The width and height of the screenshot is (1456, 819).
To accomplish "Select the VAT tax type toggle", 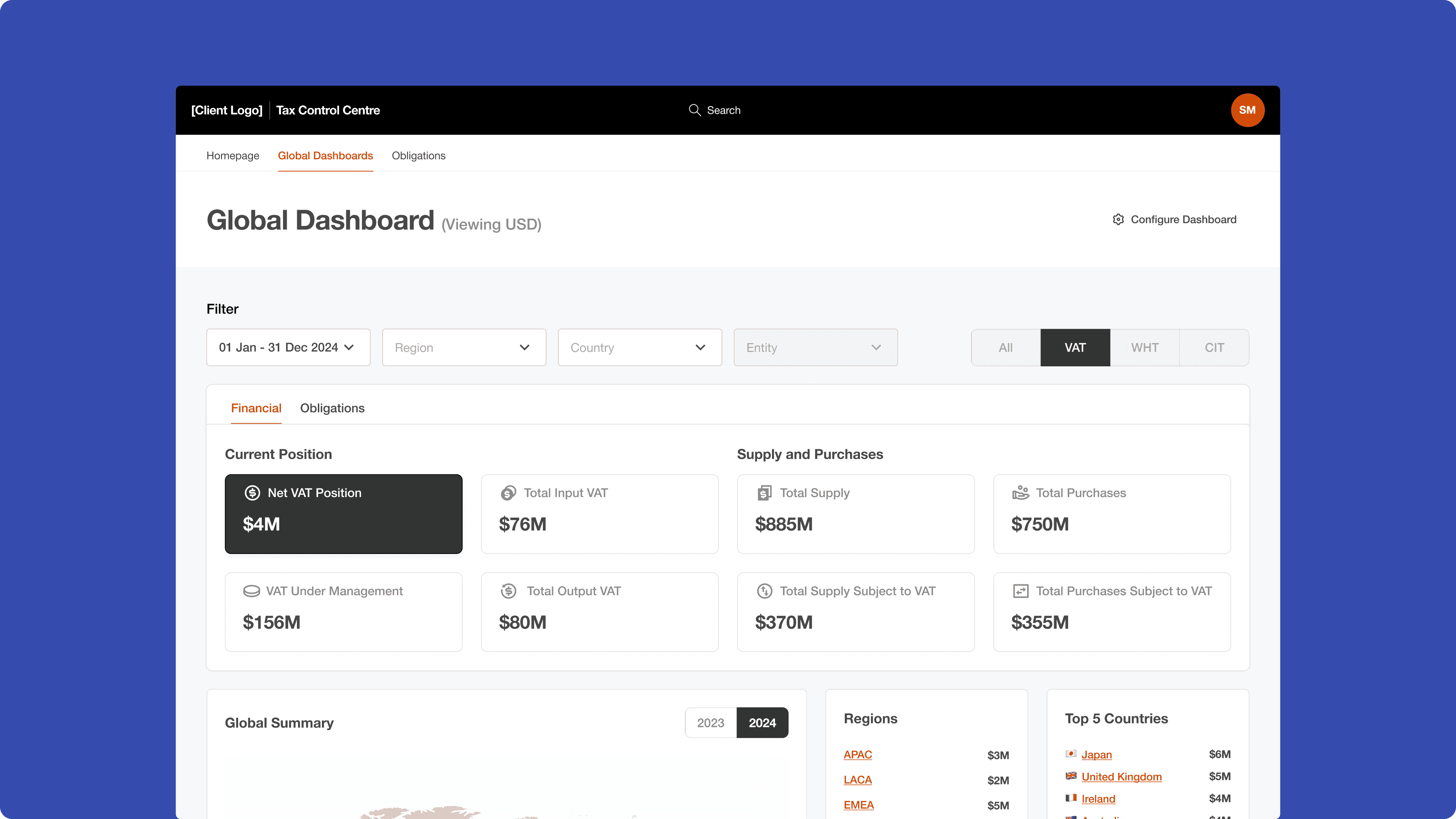I will coord(1075,348).
